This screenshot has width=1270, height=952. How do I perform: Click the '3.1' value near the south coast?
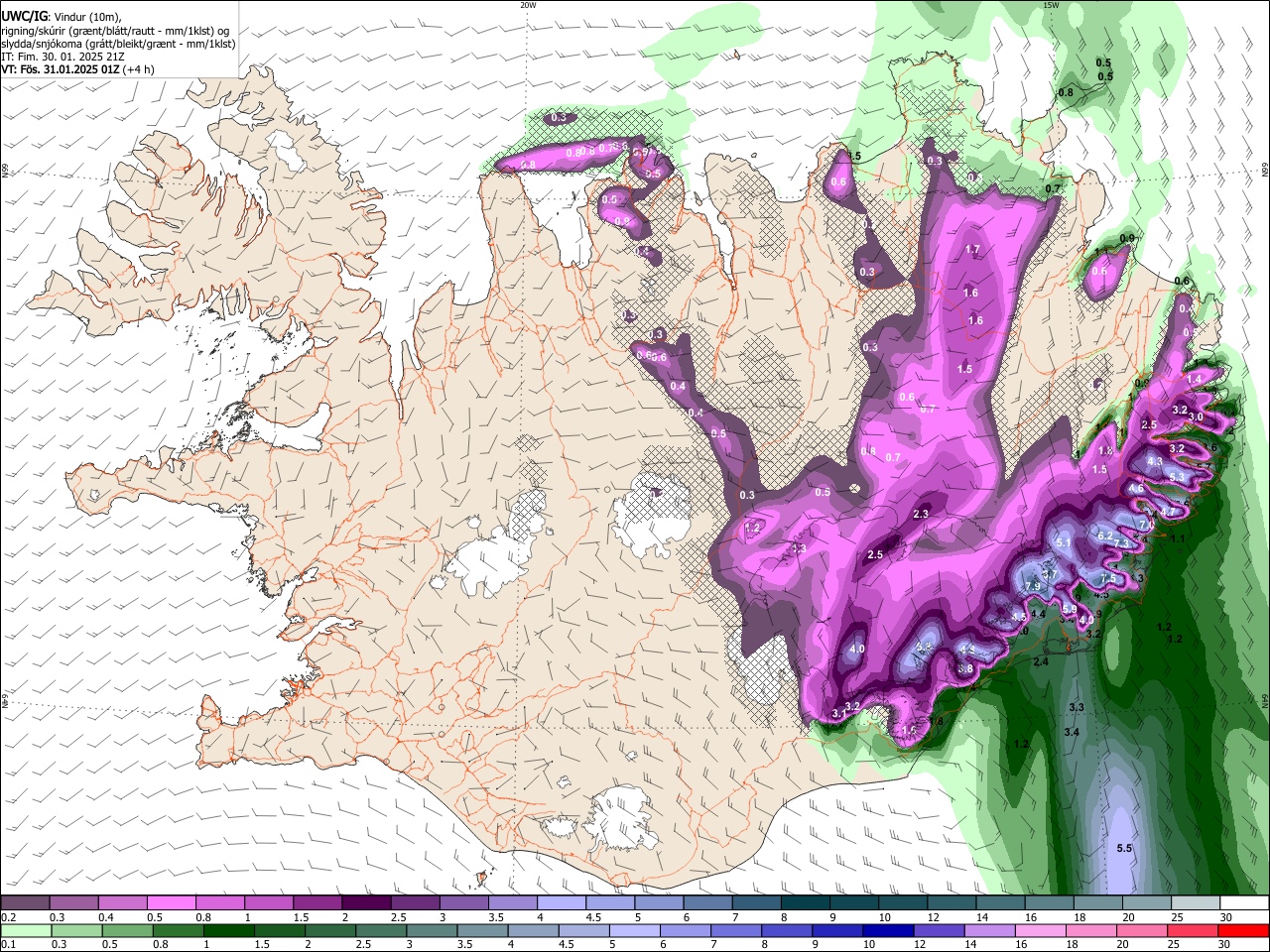839,714
